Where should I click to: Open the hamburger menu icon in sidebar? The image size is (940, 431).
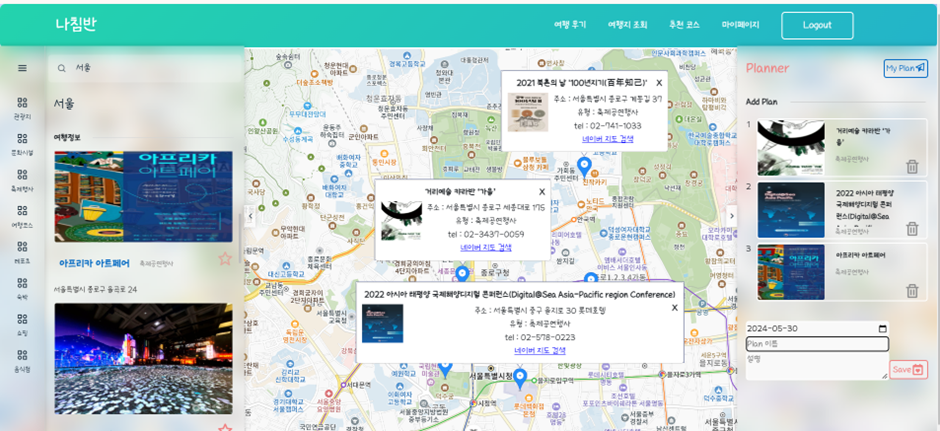pos(22,68)
